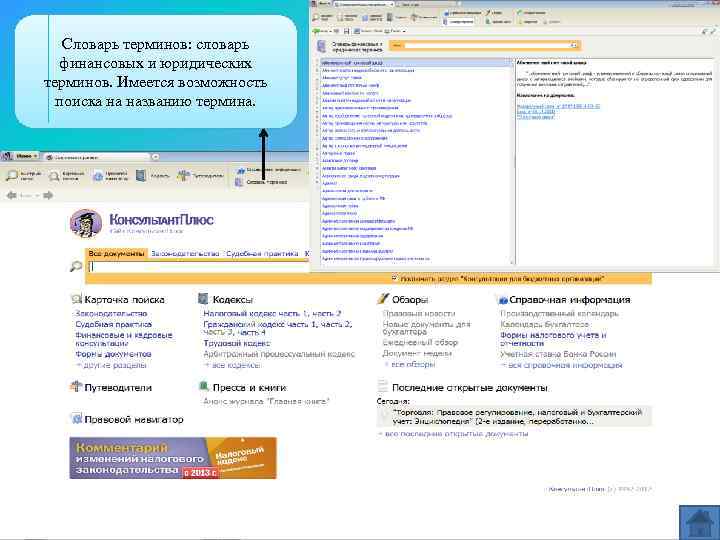Viewport: 720px width, 540px height.
Task: Go forward with the right arrow button
Action: 48,195
